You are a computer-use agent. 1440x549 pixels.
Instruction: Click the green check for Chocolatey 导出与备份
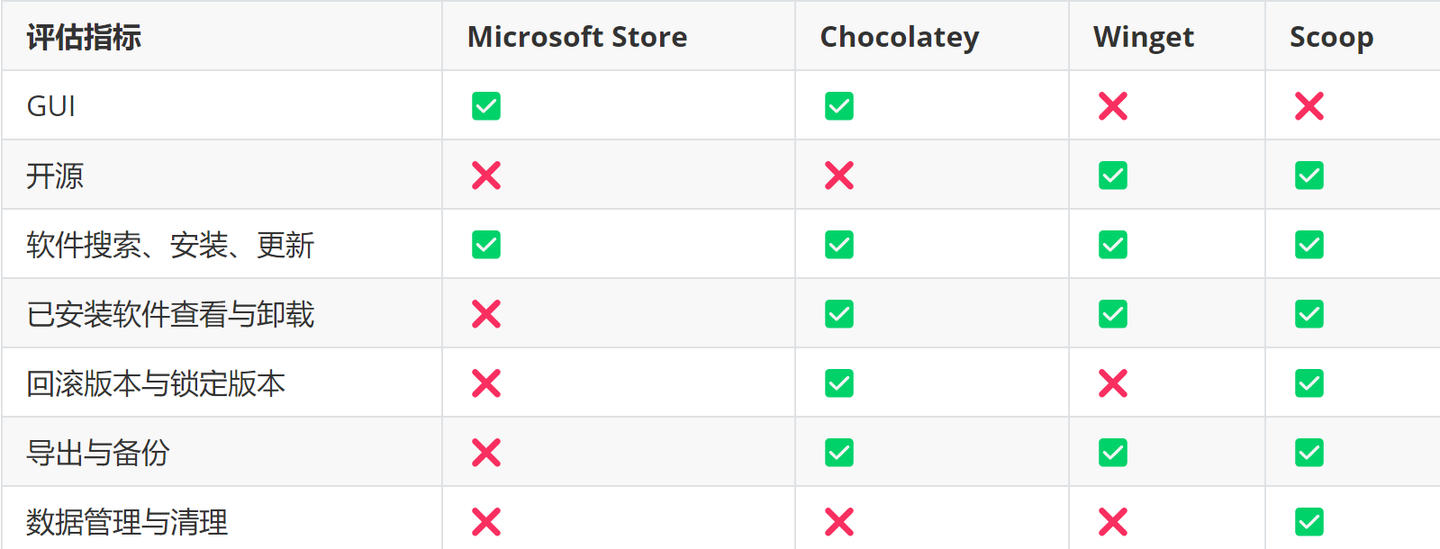[839, 452]
